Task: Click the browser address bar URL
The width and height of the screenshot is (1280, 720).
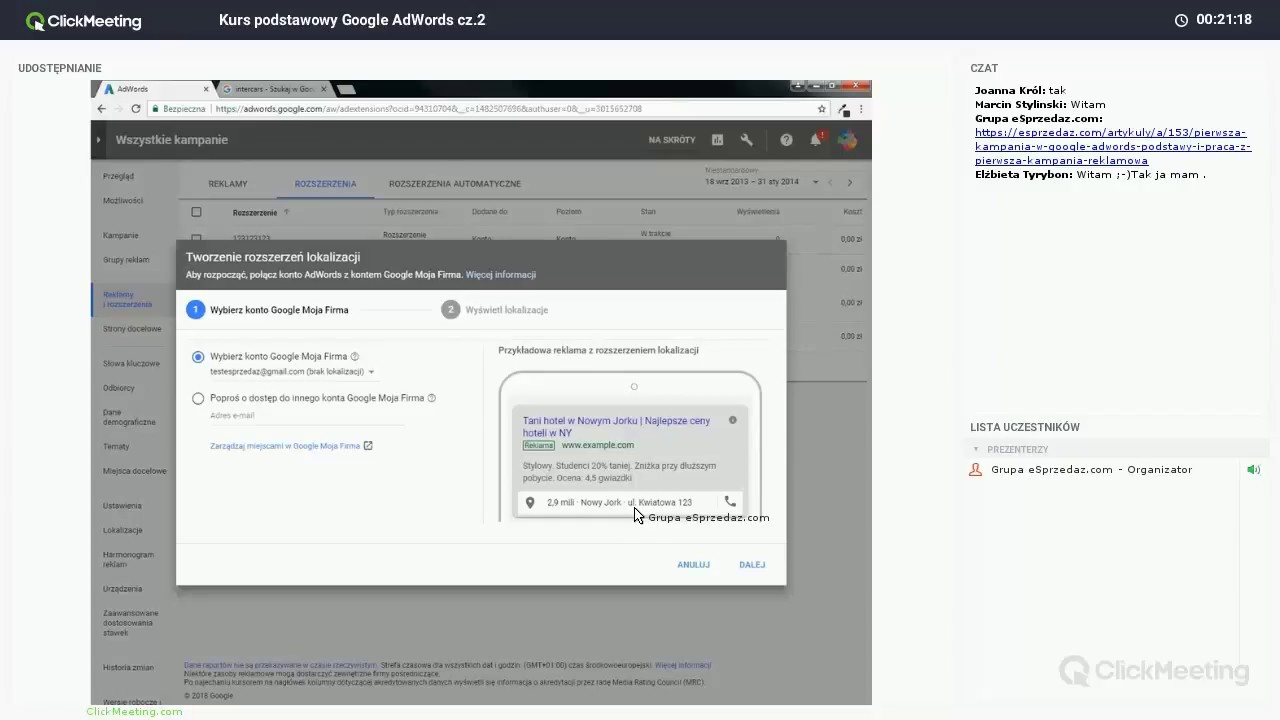Action: click(x=428, y=109)
